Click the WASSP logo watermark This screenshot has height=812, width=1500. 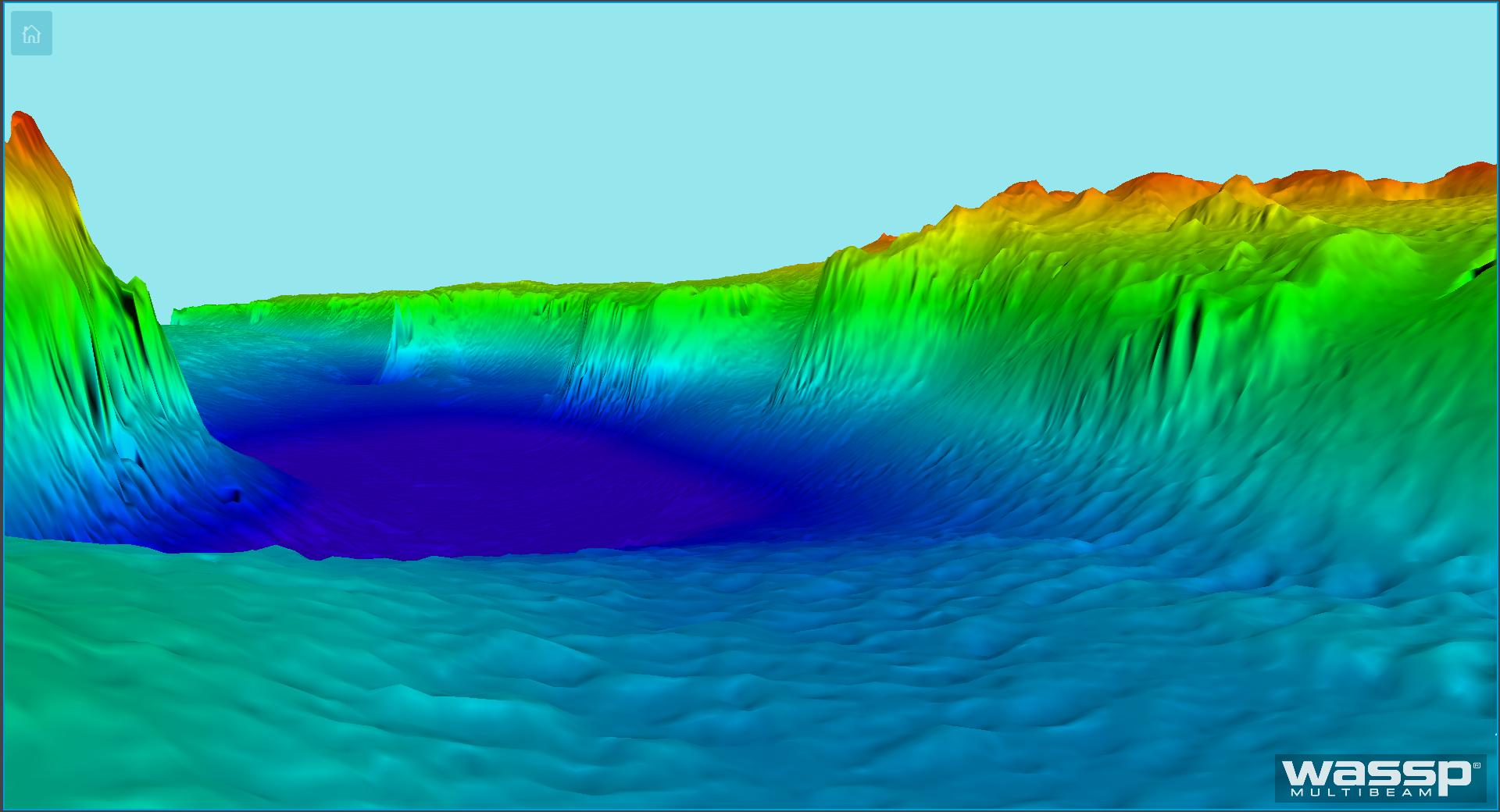1380,774
